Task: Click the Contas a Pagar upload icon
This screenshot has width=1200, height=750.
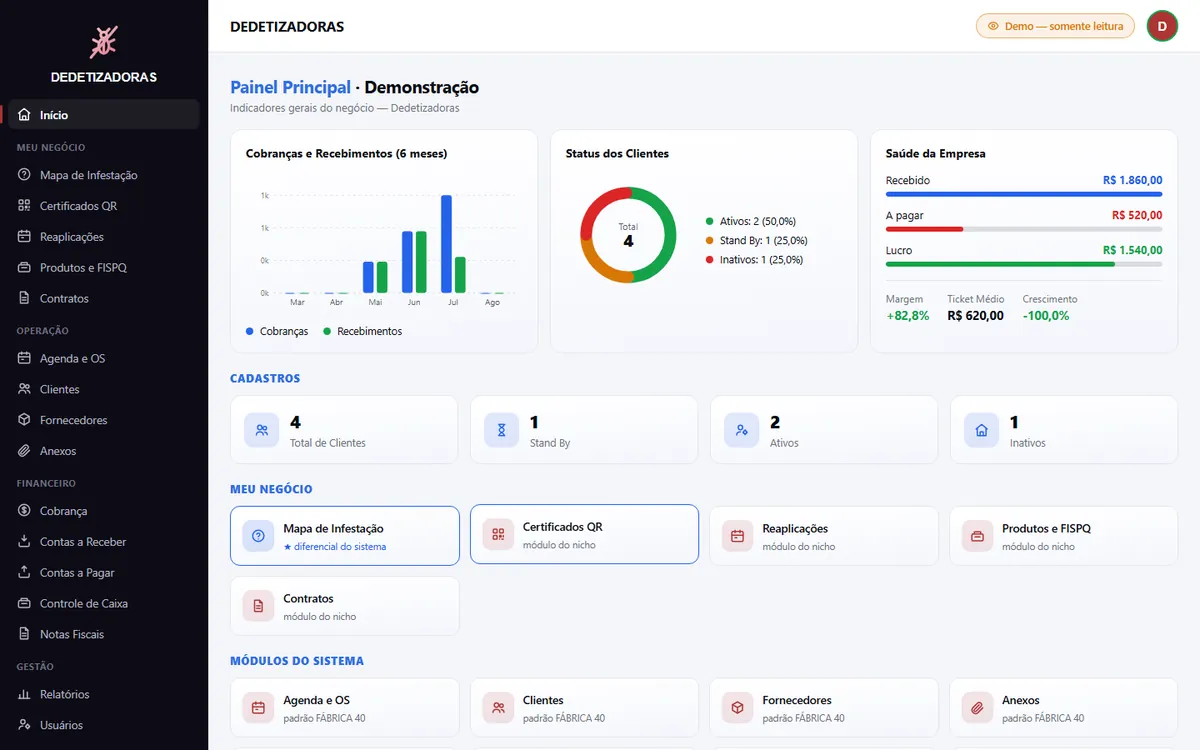Action: pyautogui.click(x=24, y=573)
